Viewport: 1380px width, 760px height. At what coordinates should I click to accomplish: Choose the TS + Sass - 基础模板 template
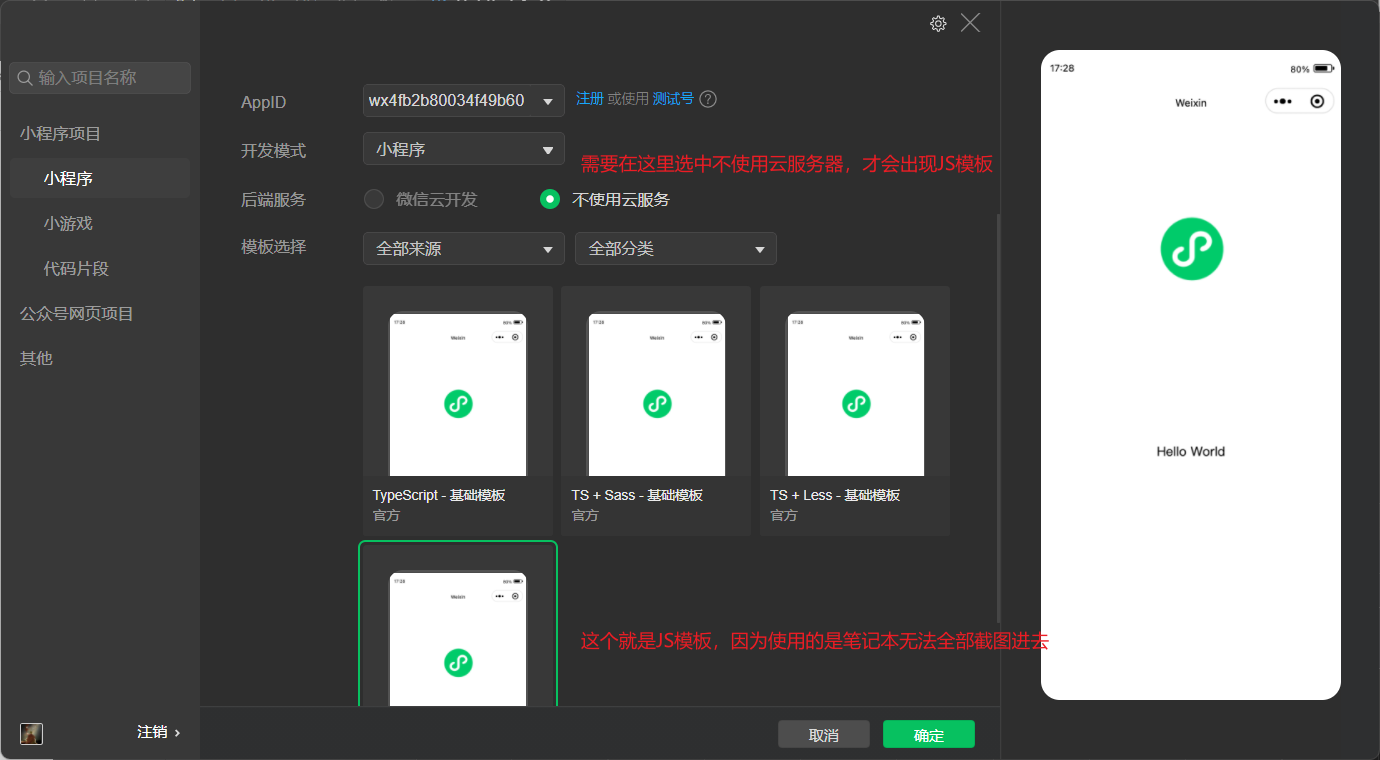point(656,411)
